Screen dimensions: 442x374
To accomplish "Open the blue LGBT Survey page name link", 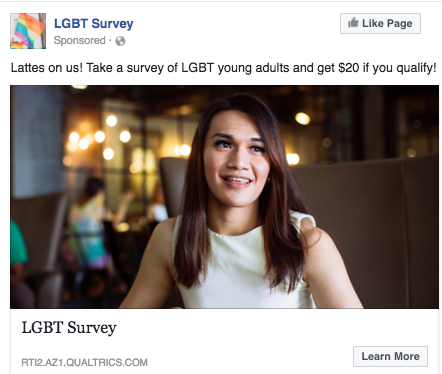I will tap(94, 24).
